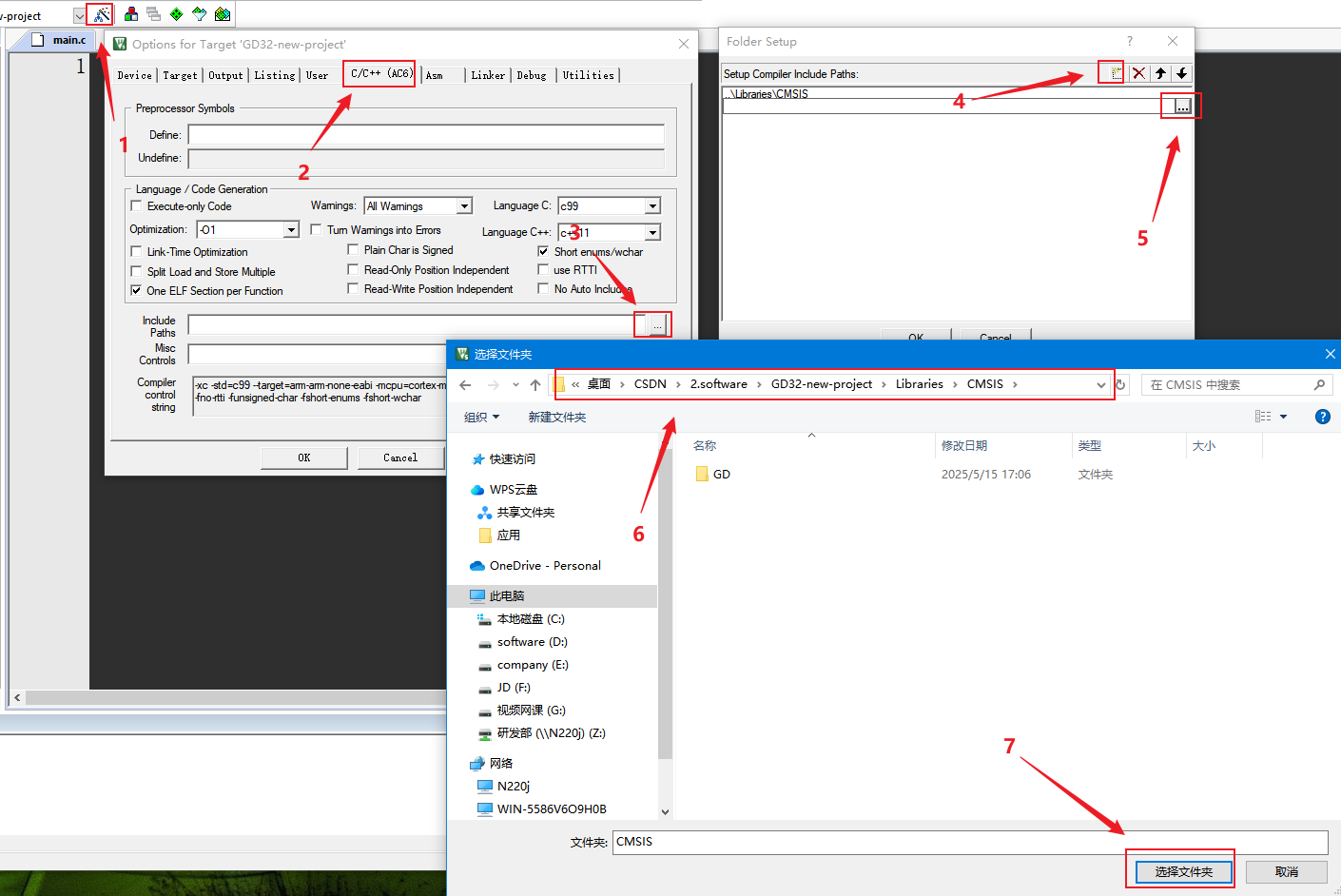Switch to the Device tab
1341x896 pixels.
(134, 75)
